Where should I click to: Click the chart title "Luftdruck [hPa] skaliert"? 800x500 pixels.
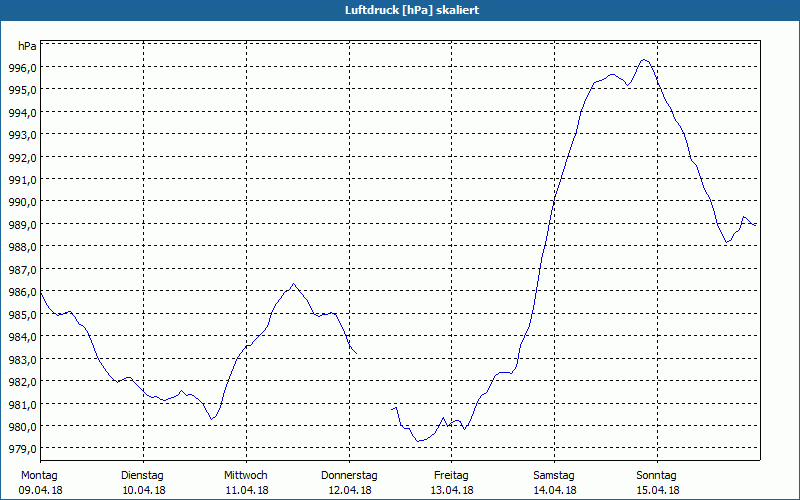click(412, 10)
